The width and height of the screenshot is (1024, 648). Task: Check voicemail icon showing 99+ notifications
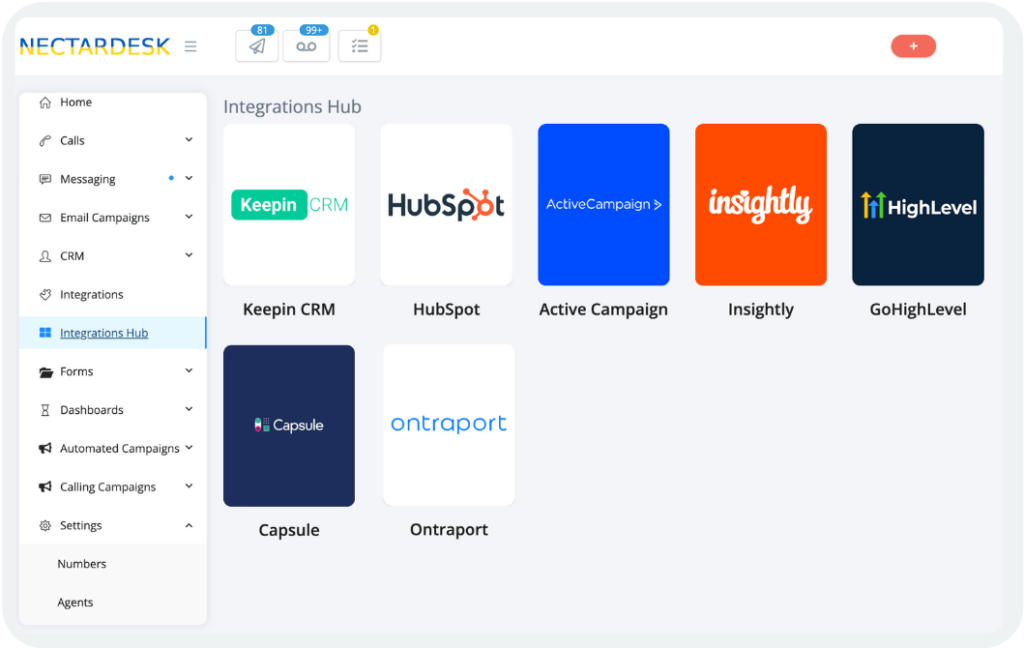tap(306, 46)
